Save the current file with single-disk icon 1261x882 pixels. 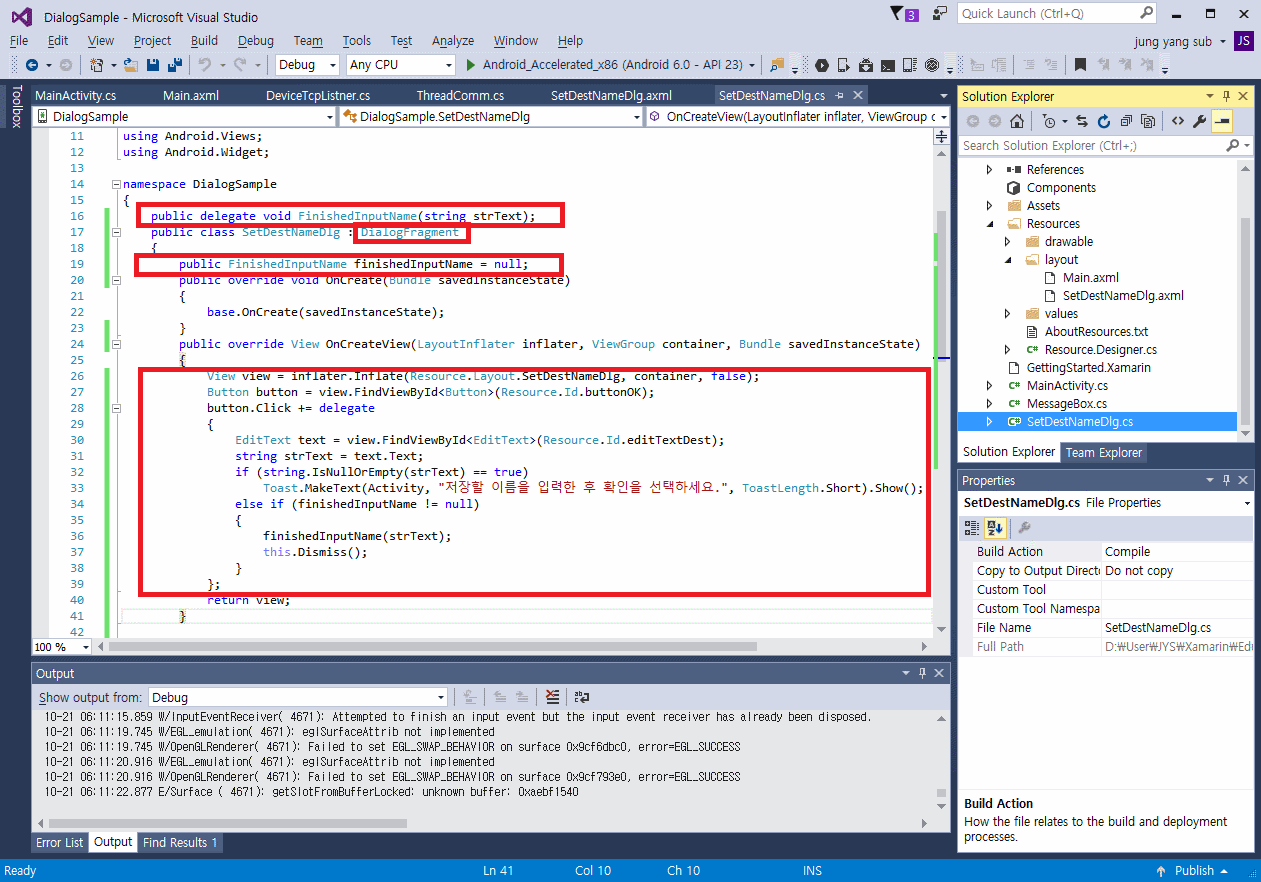(x=153, y=65)
